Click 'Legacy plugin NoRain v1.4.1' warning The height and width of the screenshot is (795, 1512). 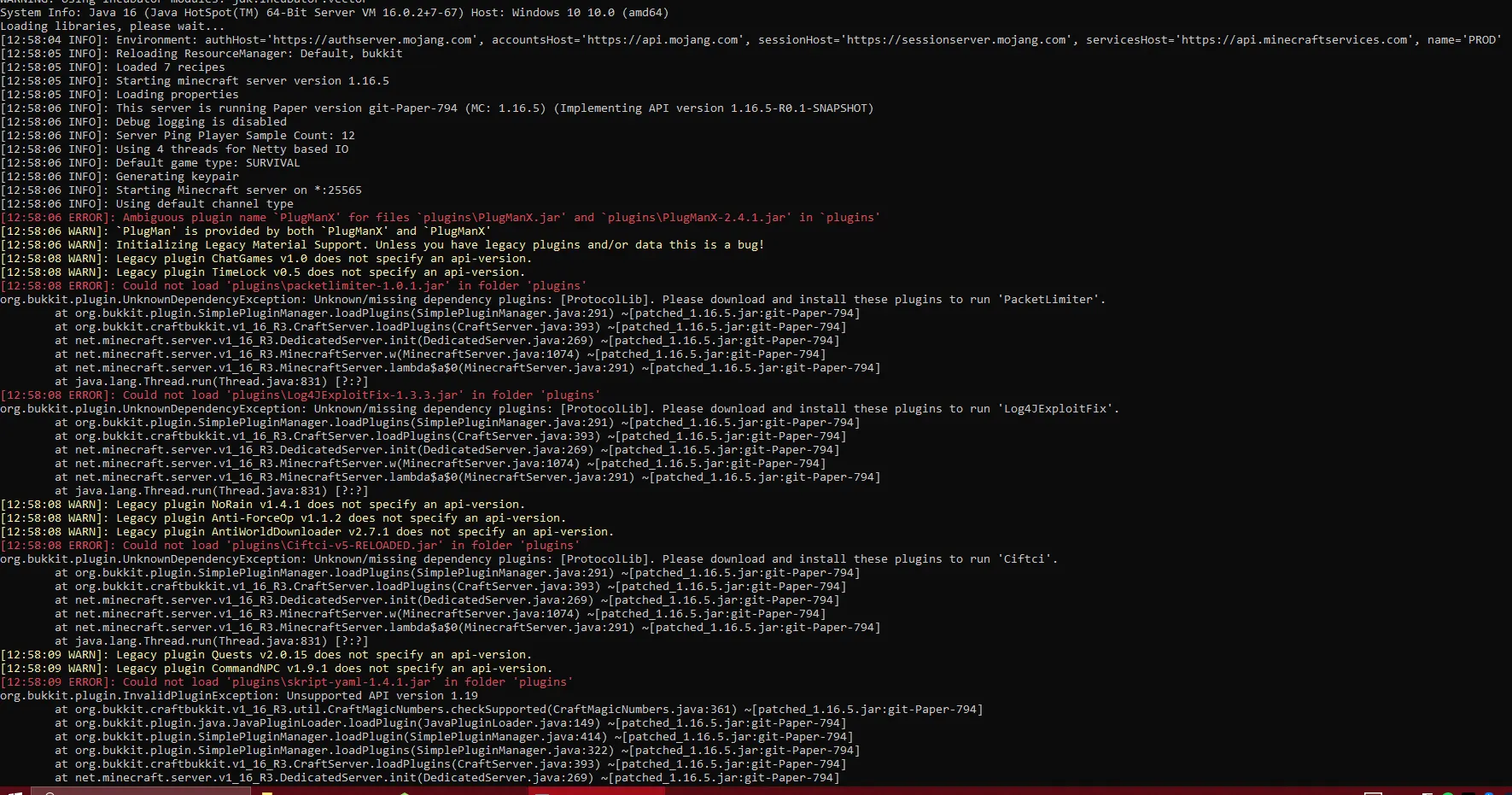point(263,505)
